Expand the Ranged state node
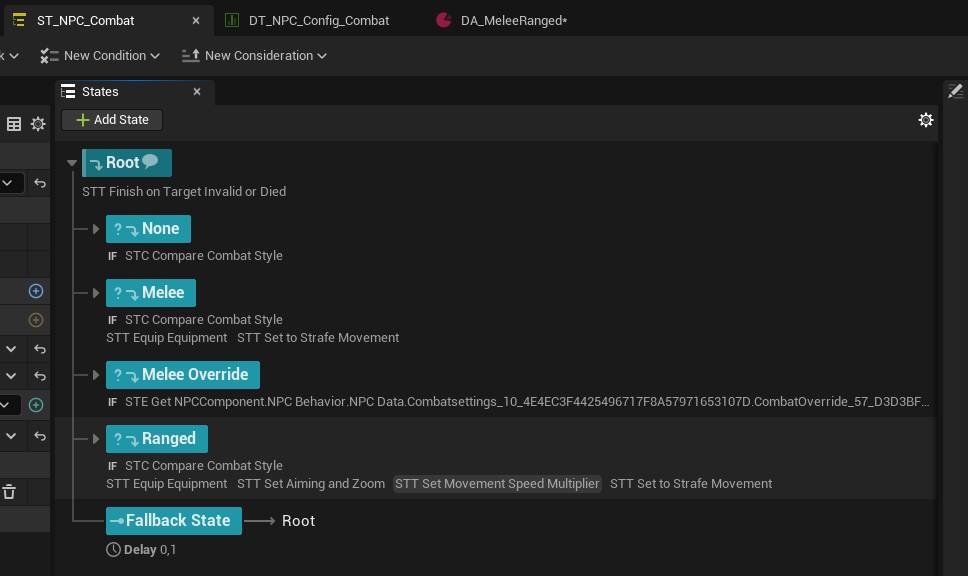This screenshot has width=968, height=576. pyautogui.click(x=96, y=439)
